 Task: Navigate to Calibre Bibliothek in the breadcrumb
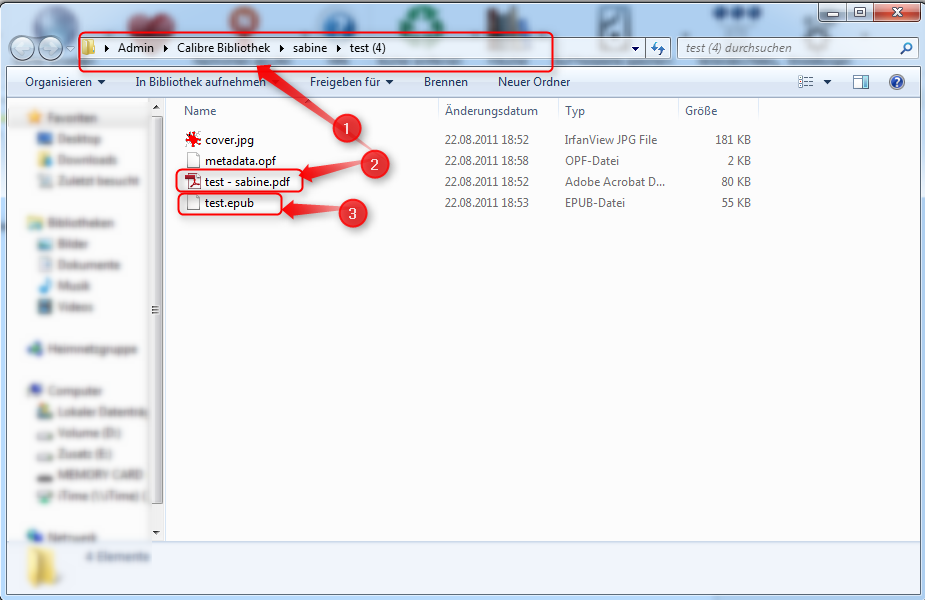231,48
